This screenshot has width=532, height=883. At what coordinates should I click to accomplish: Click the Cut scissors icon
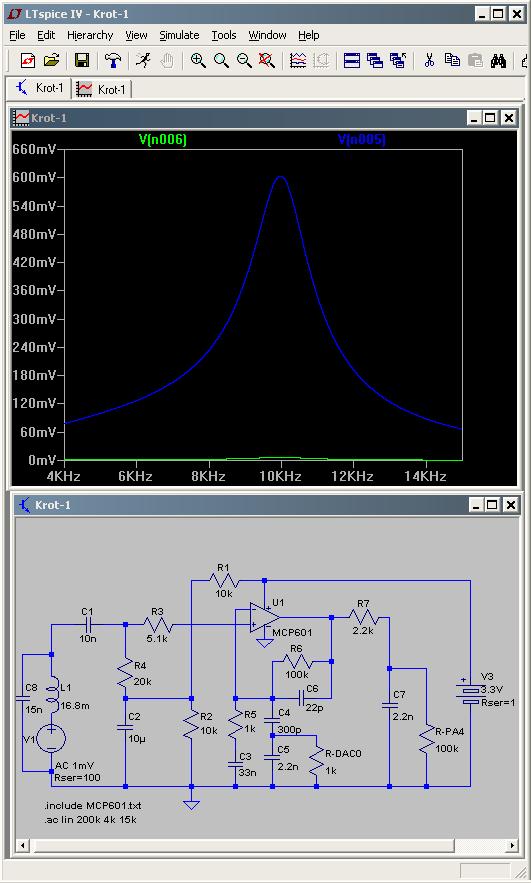coord(429,60)
